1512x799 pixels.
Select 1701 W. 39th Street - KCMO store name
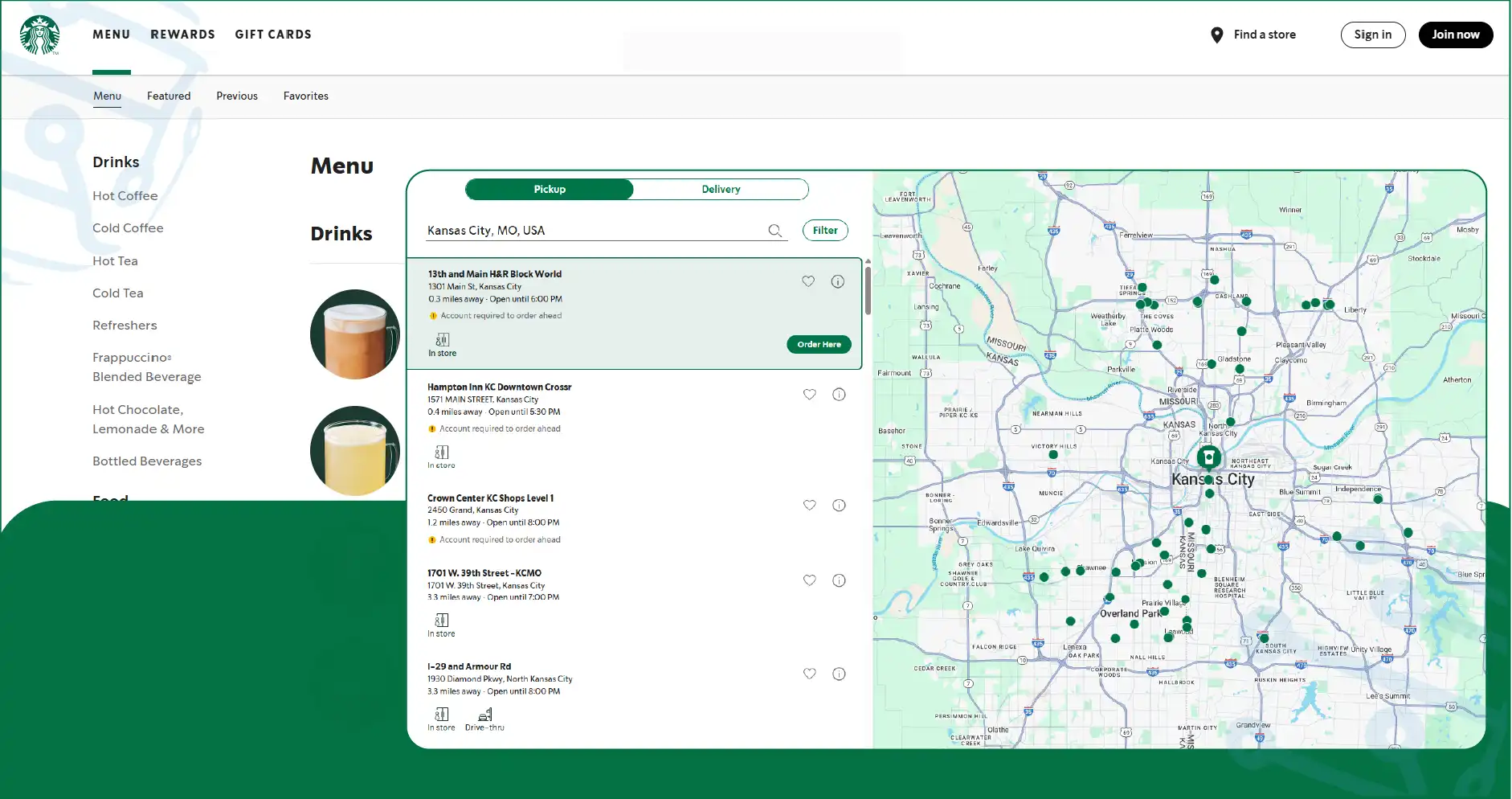pos(484,573)
